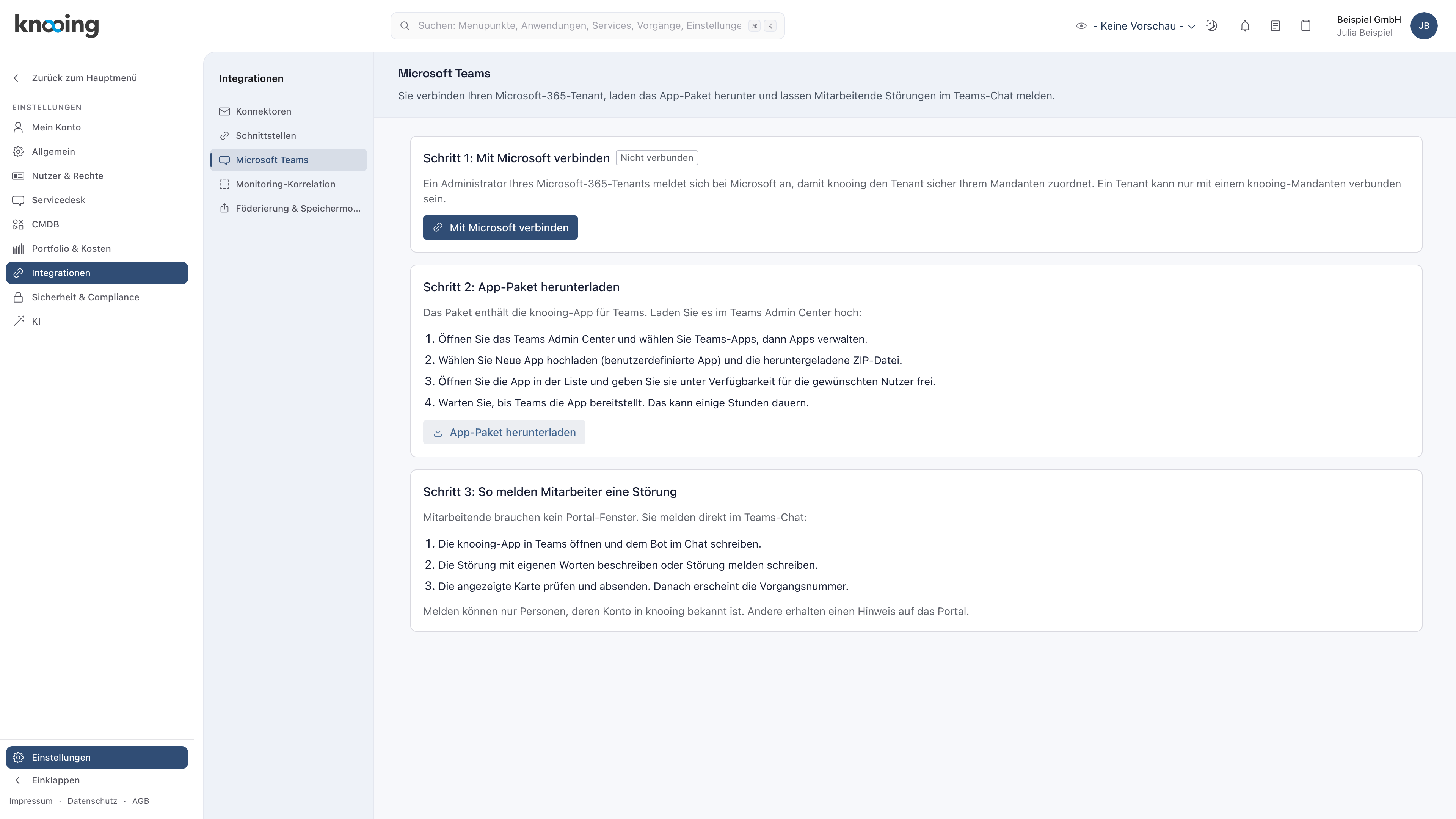Open Mein Konto settings
The width and height of the screenshot is (1456, 819).
pyautogui.click(x=97, y=127)
